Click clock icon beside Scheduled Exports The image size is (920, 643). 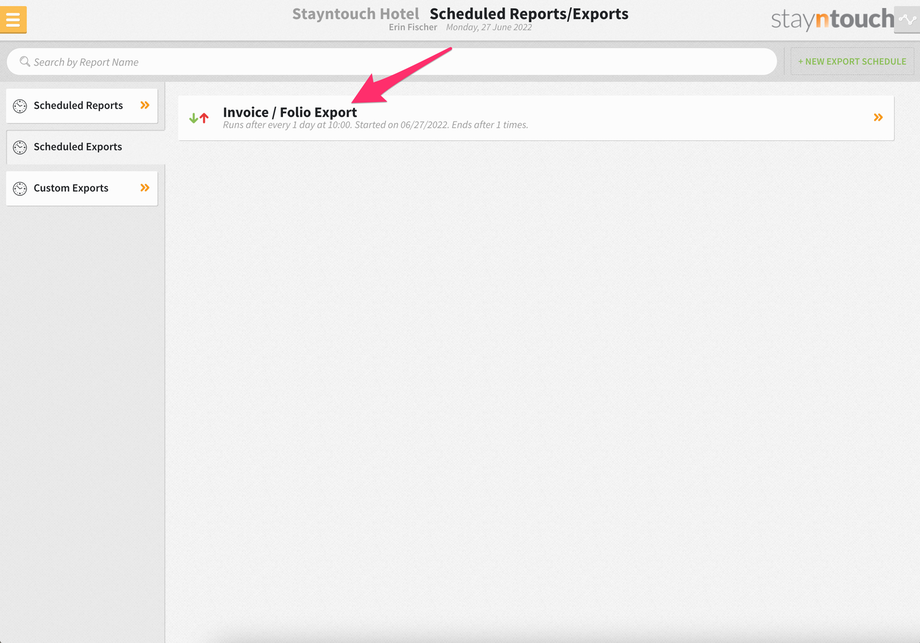(x=20, y=147)
